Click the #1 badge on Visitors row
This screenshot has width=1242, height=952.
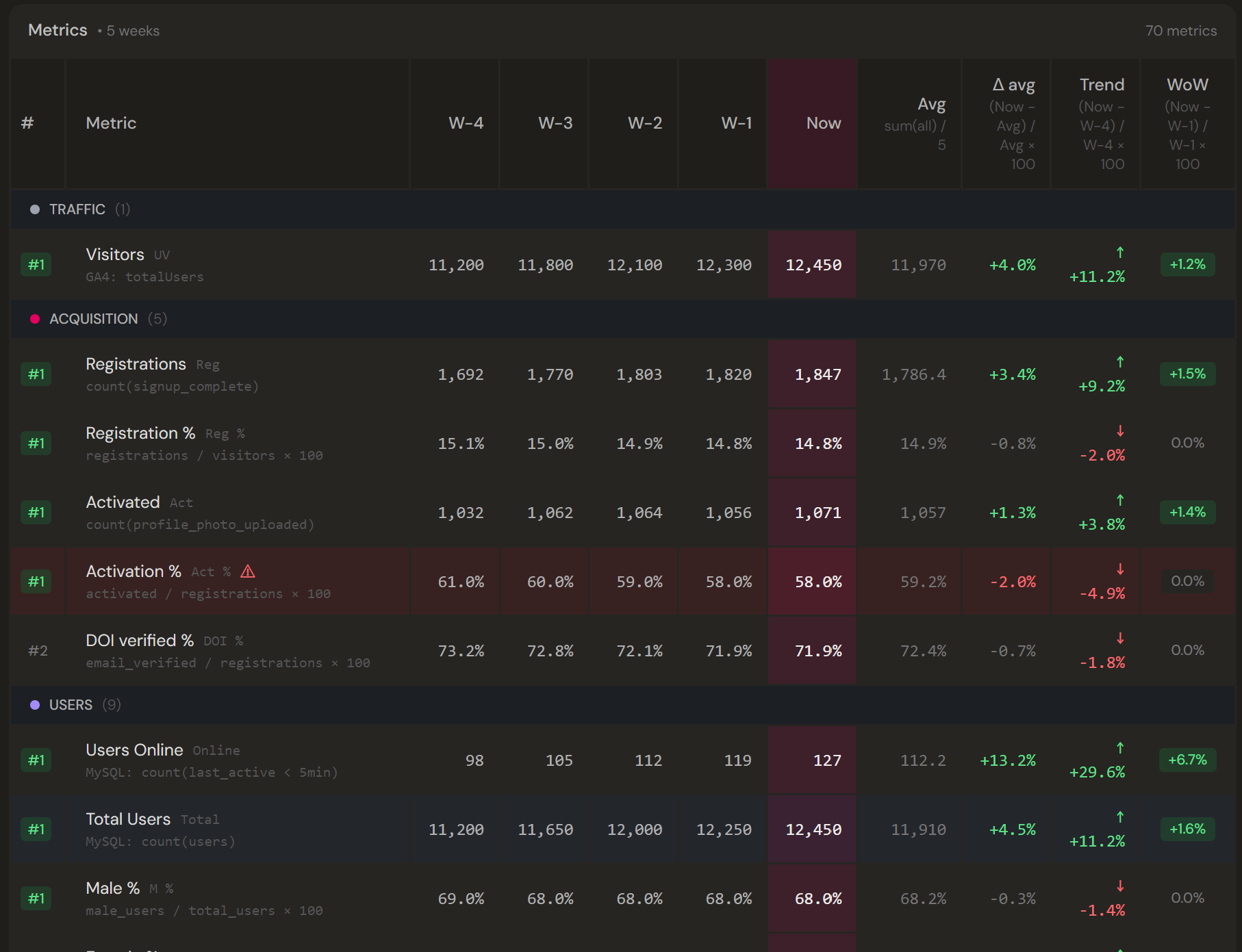coord(36,265)
